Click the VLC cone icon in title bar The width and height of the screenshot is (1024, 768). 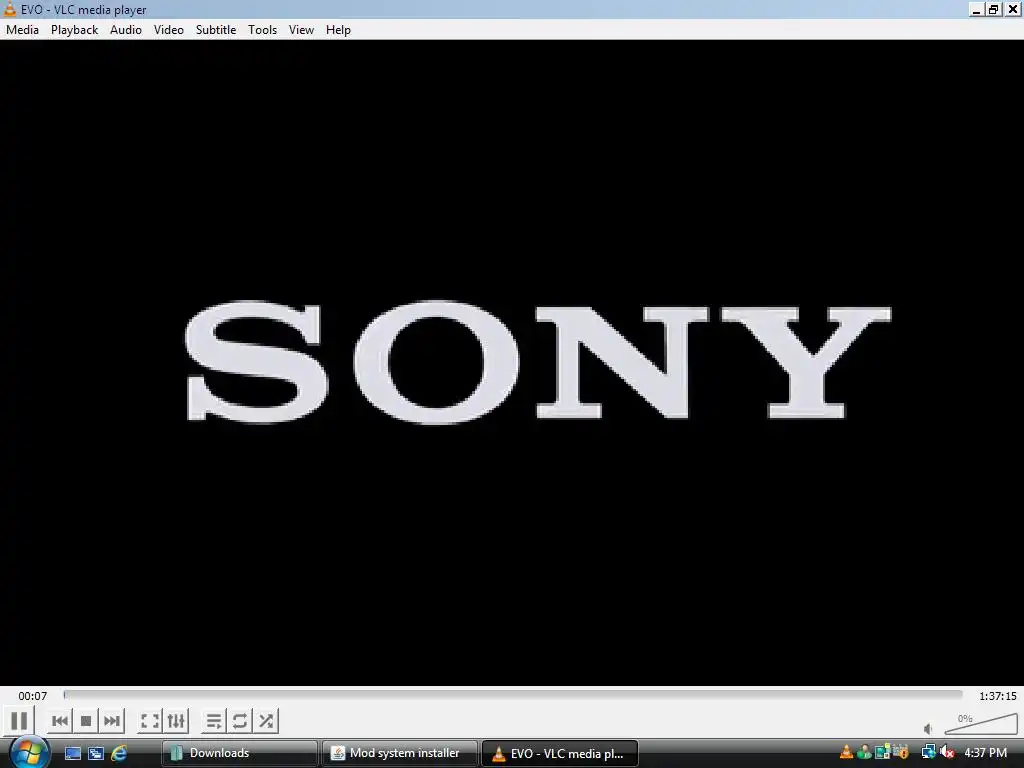click(9, 8)
